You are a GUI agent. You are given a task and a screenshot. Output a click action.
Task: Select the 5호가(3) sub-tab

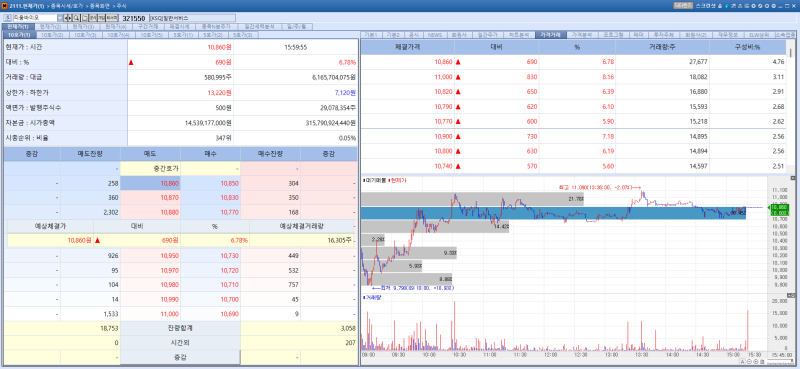pyautogui.click(x=242, y=35)
